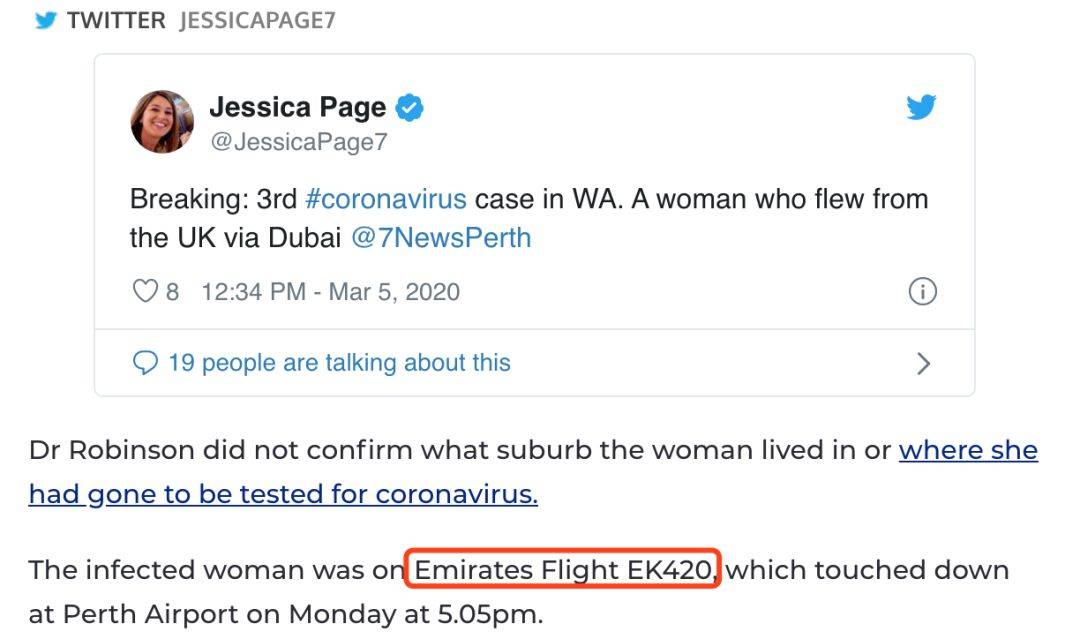
Task: Expand the conversation with the right chevron arrow
Action: (924, 364)
